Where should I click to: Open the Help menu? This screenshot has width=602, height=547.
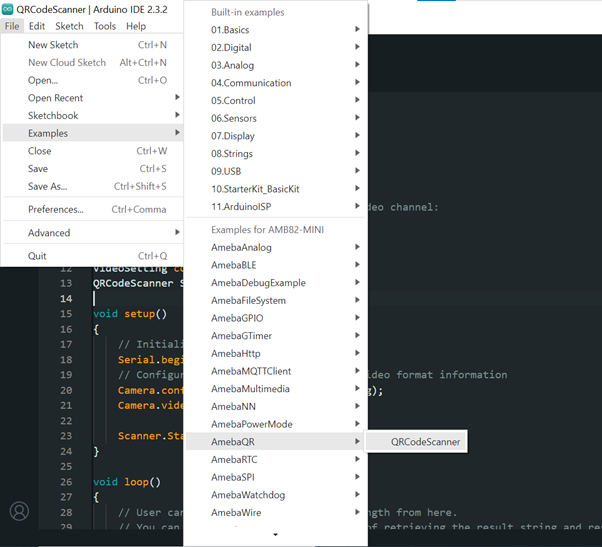tap(136, 26)
